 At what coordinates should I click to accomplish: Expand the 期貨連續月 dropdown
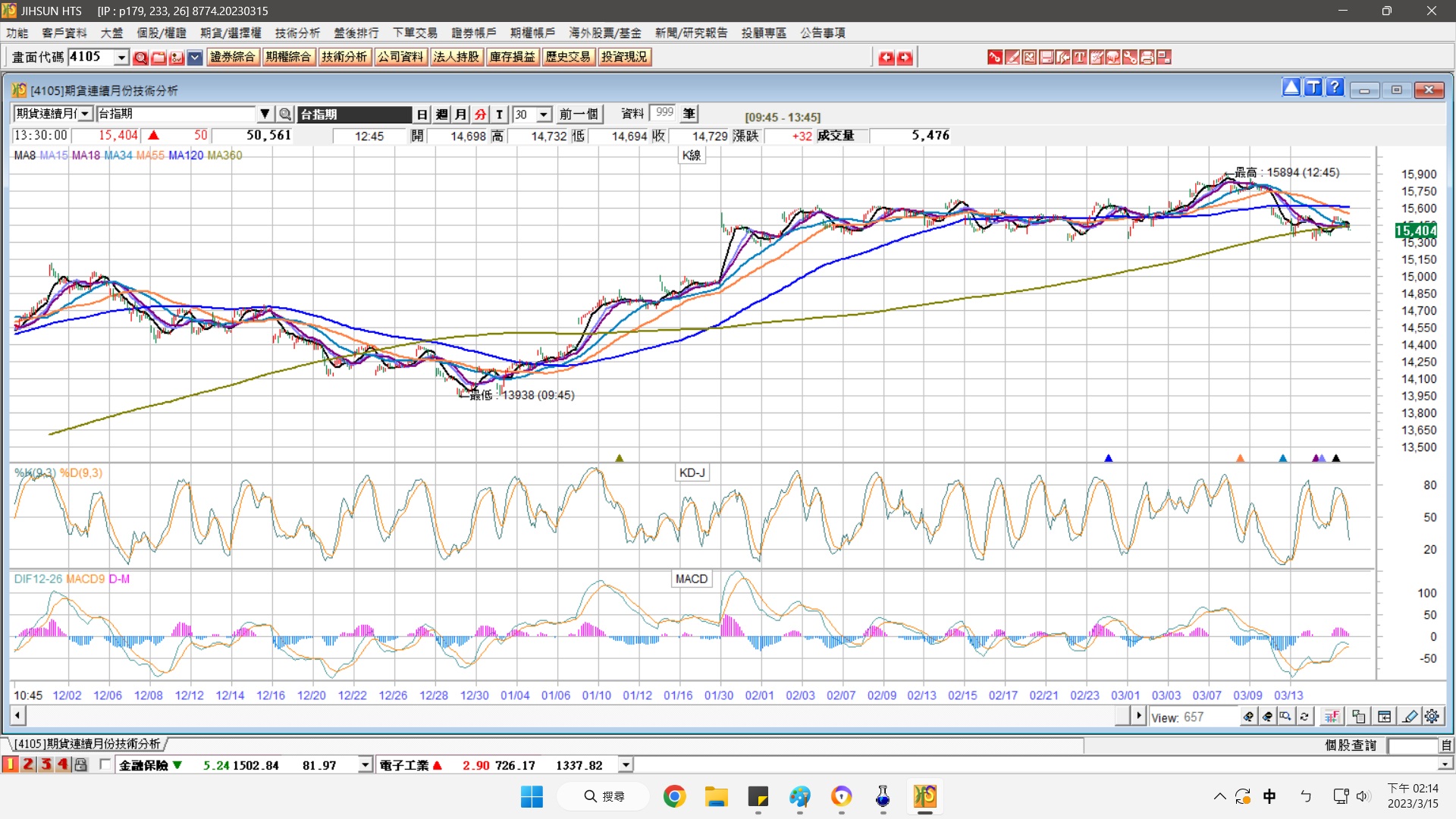(x=85, y=114)
